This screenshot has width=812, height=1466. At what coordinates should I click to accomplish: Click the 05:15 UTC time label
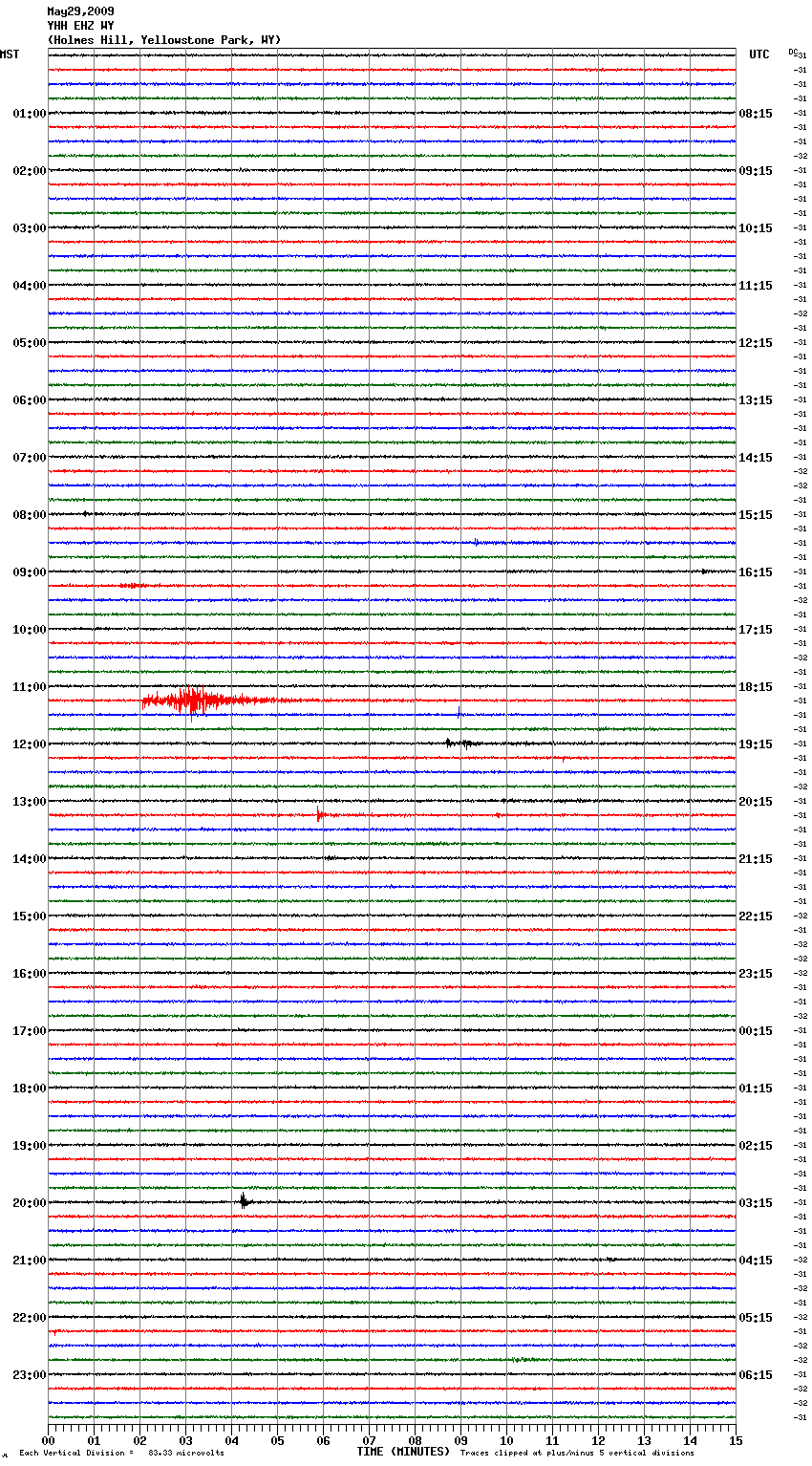click(756, 1318)
